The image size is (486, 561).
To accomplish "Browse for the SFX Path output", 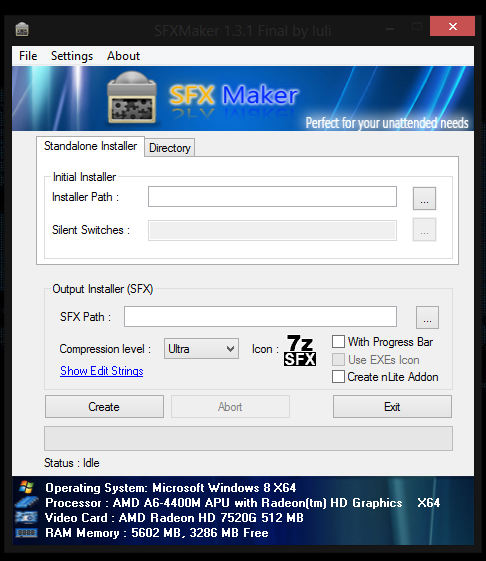I will [427, 317].
